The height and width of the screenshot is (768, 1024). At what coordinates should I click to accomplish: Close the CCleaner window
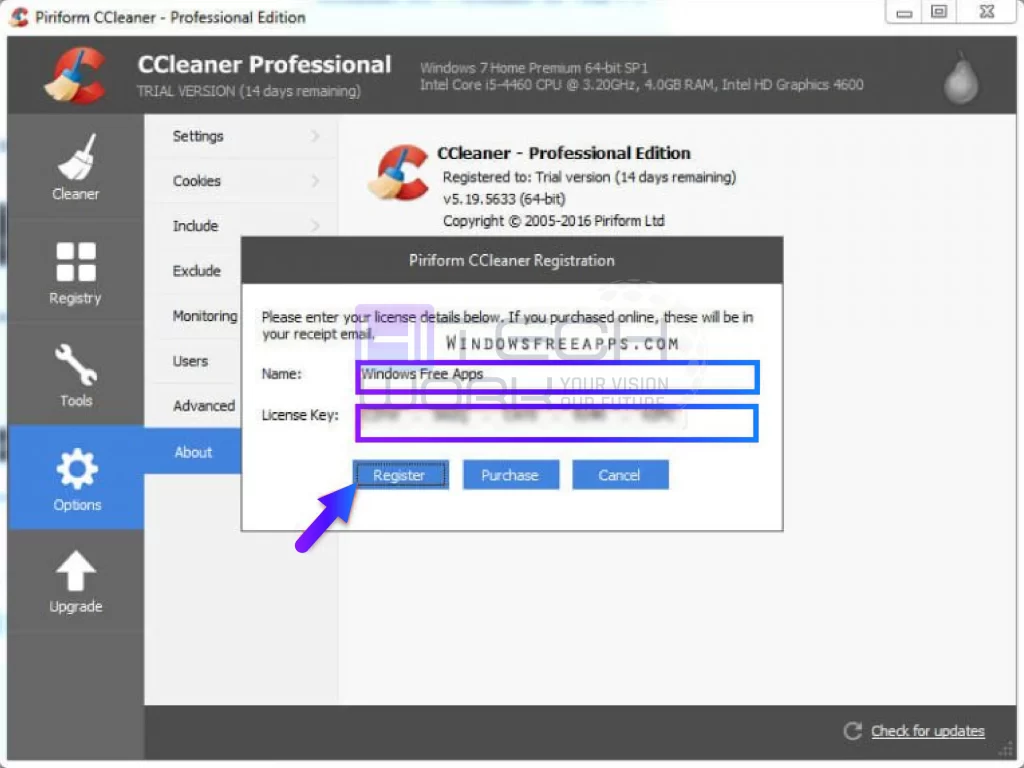point(987,12)
